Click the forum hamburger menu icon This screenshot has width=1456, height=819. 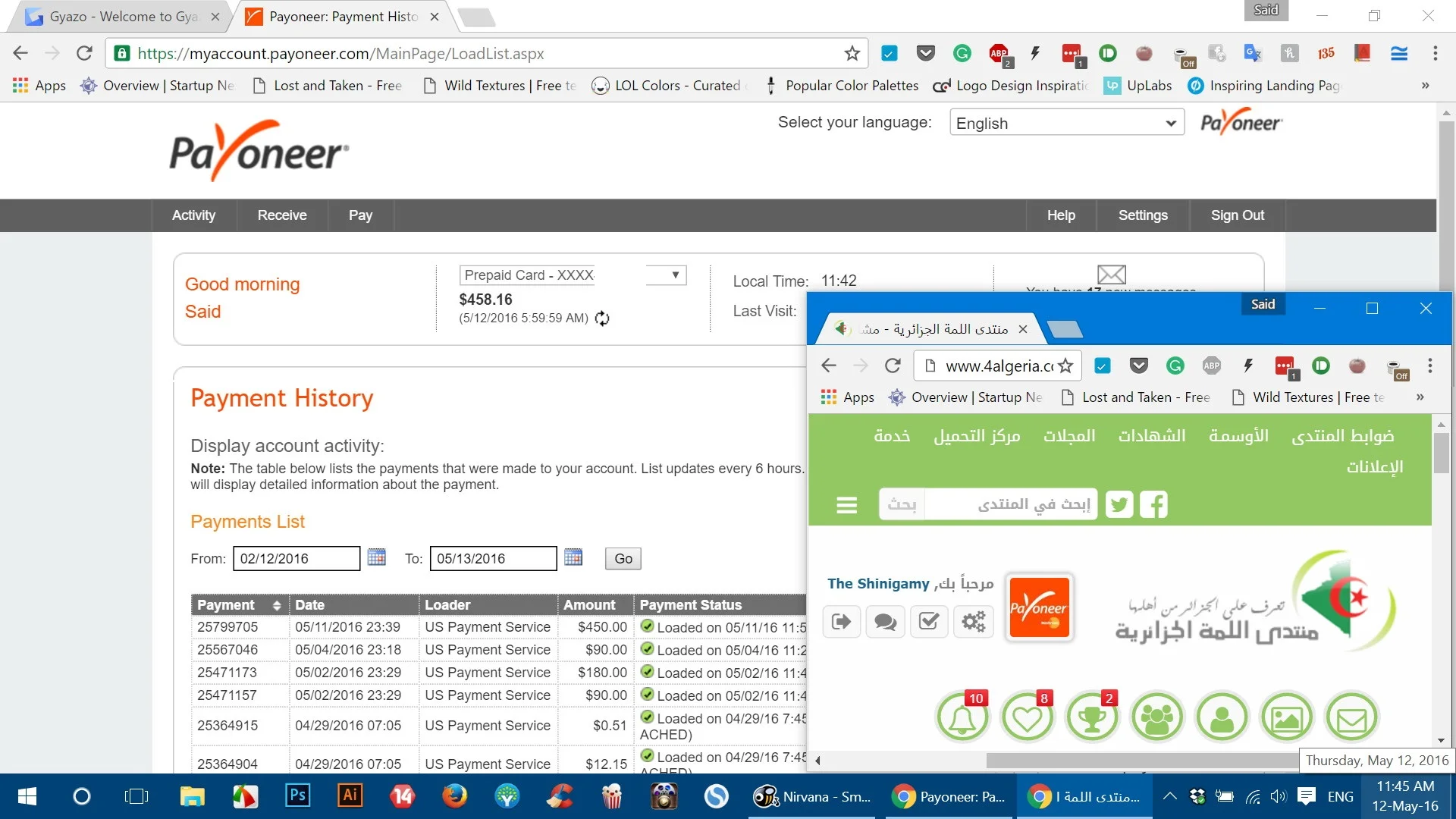pos(846,505)
